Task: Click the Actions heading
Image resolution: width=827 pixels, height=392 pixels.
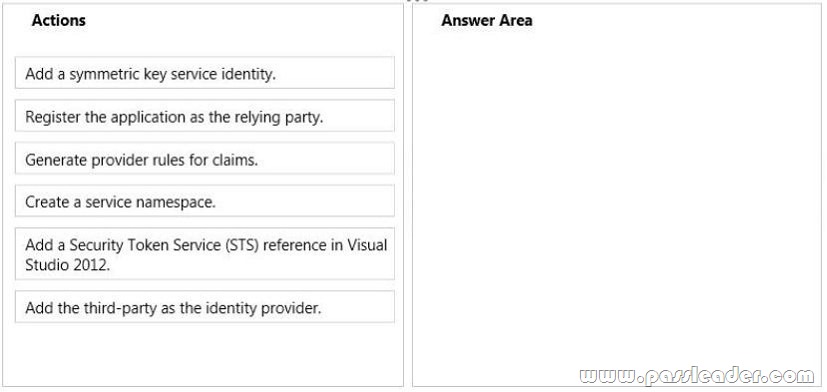Action: [59, 21]
